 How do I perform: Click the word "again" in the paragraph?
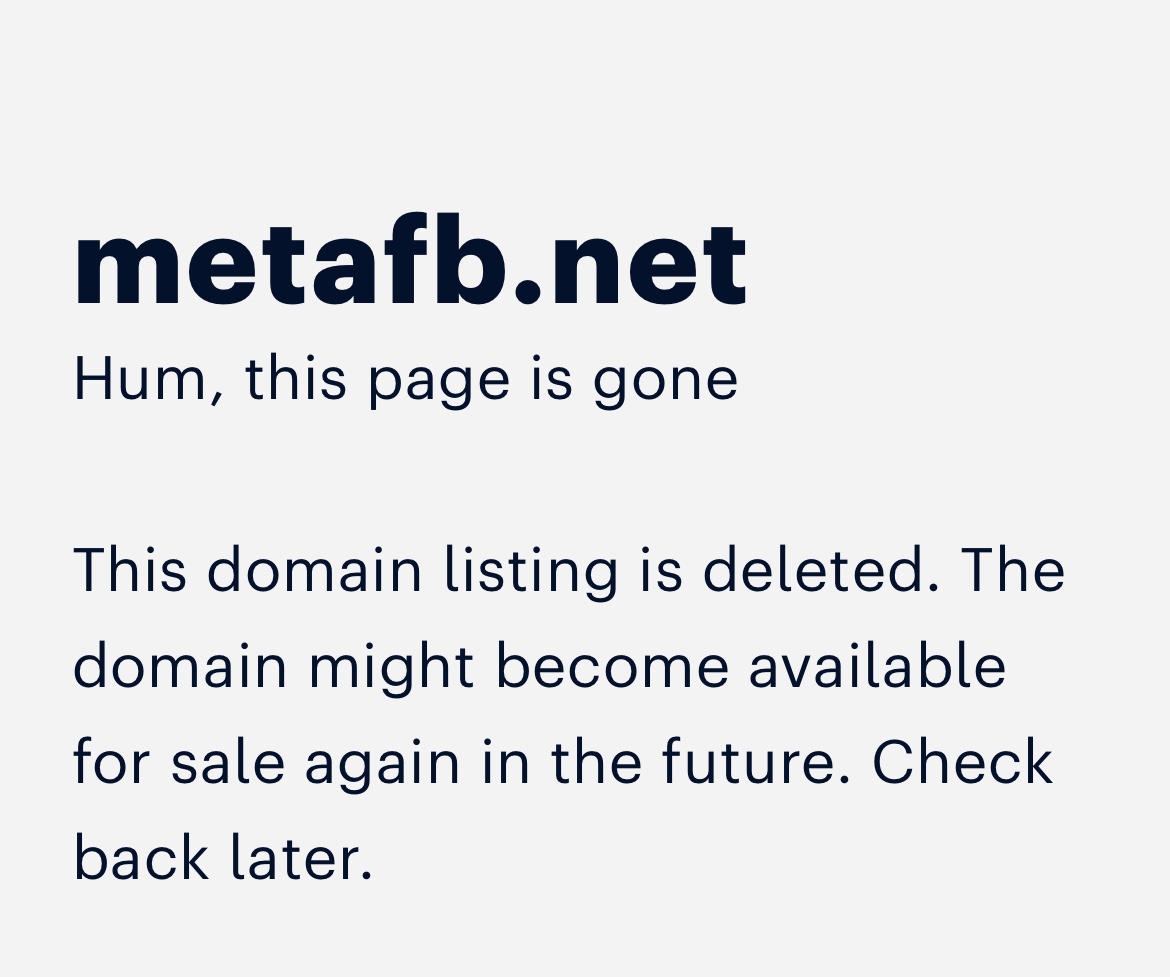click(x=382, y=764)
